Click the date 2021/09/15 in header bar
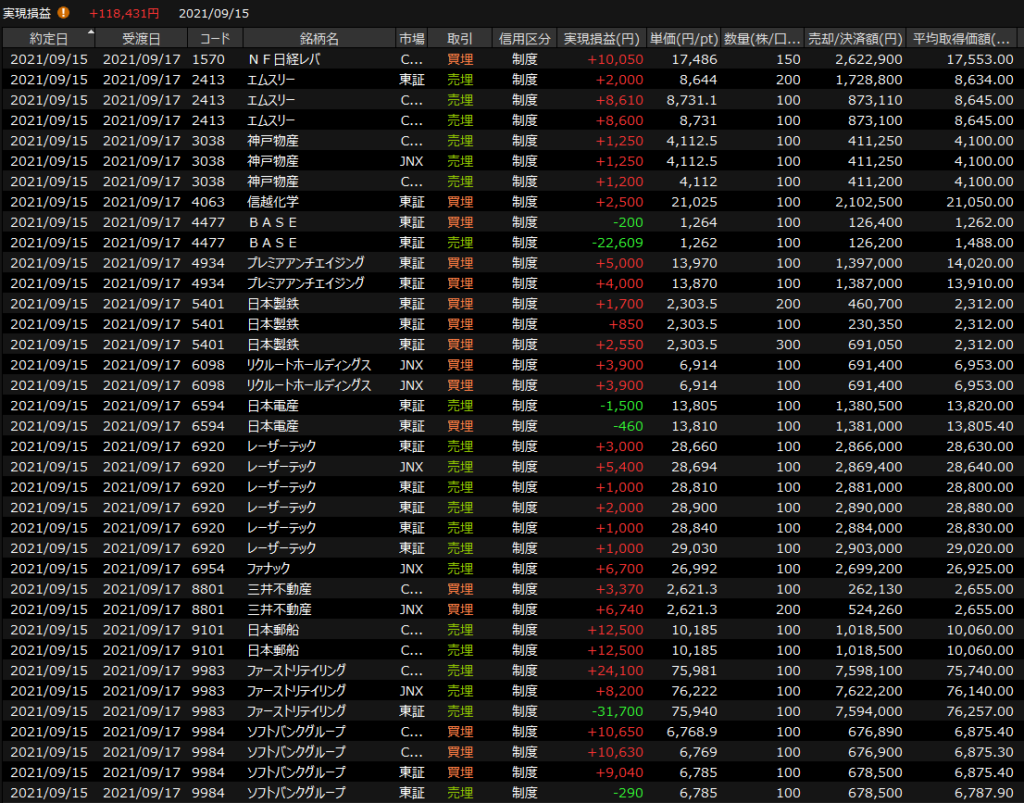 click(x=213, y=13)
